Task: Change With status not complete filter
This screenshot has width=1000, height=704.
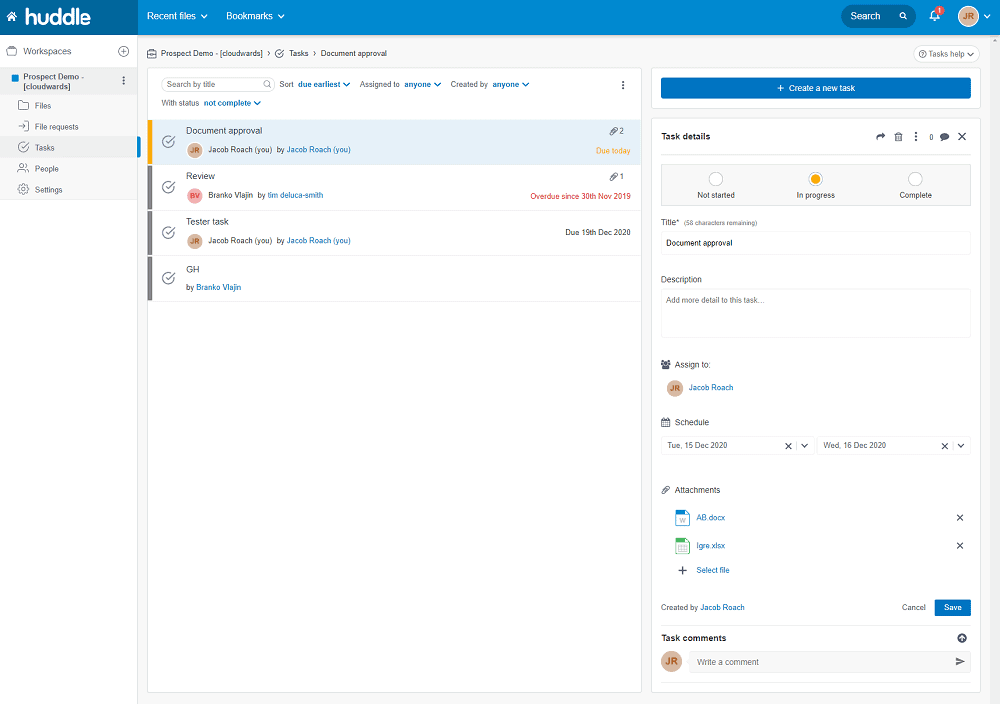Action: tap(232, 103)
